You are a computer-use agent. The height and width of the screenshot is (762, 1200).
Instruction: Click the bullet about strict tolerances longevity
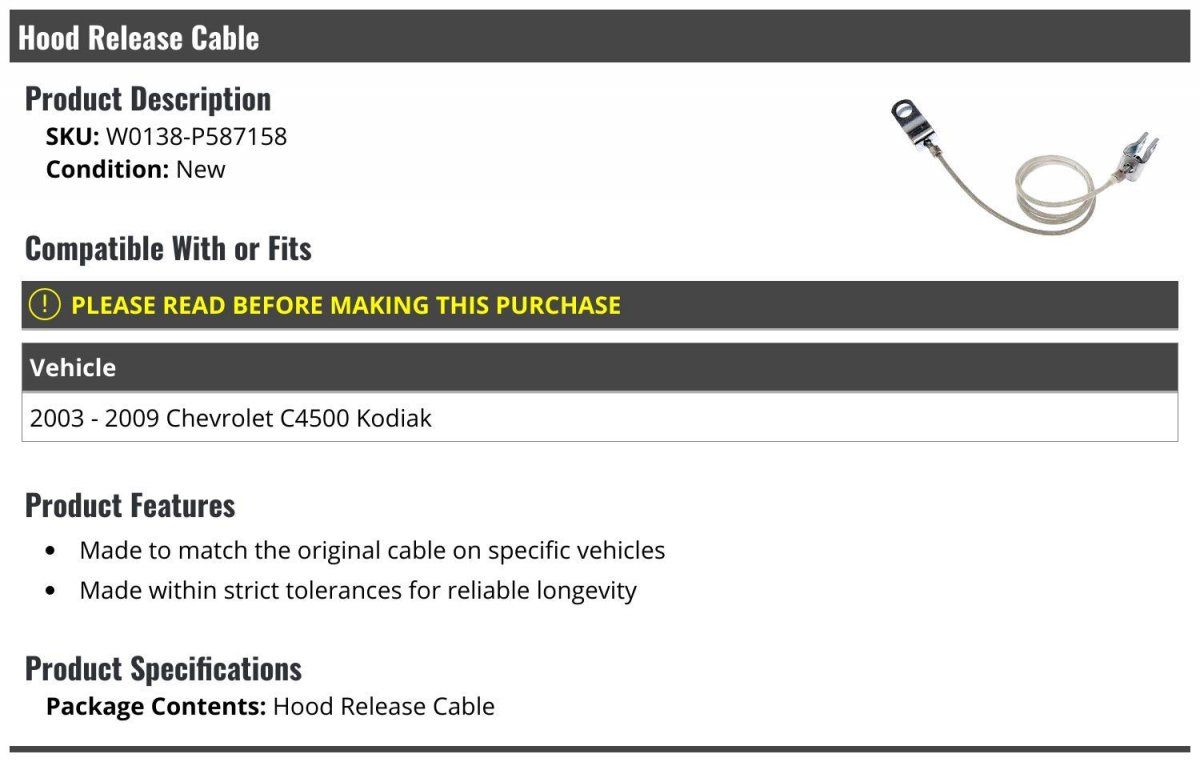358,590
